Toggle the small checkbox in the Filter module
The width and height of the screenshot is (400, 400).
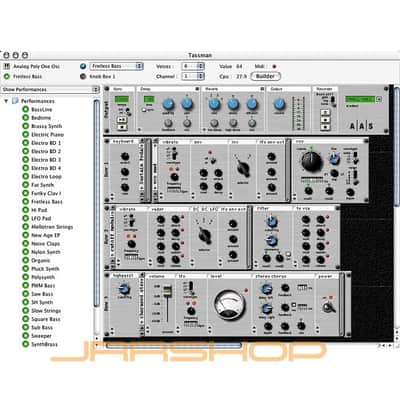click(x=288, y=254)
